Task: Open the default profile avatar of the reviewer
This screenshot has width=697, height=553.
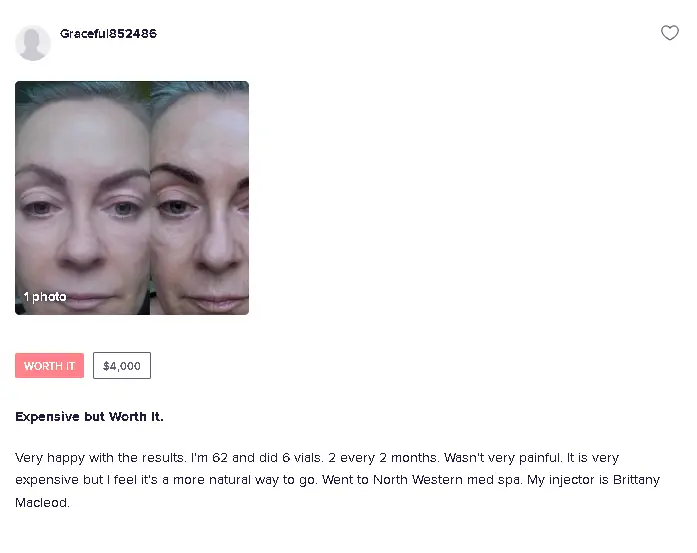Action: pos(33,43)
